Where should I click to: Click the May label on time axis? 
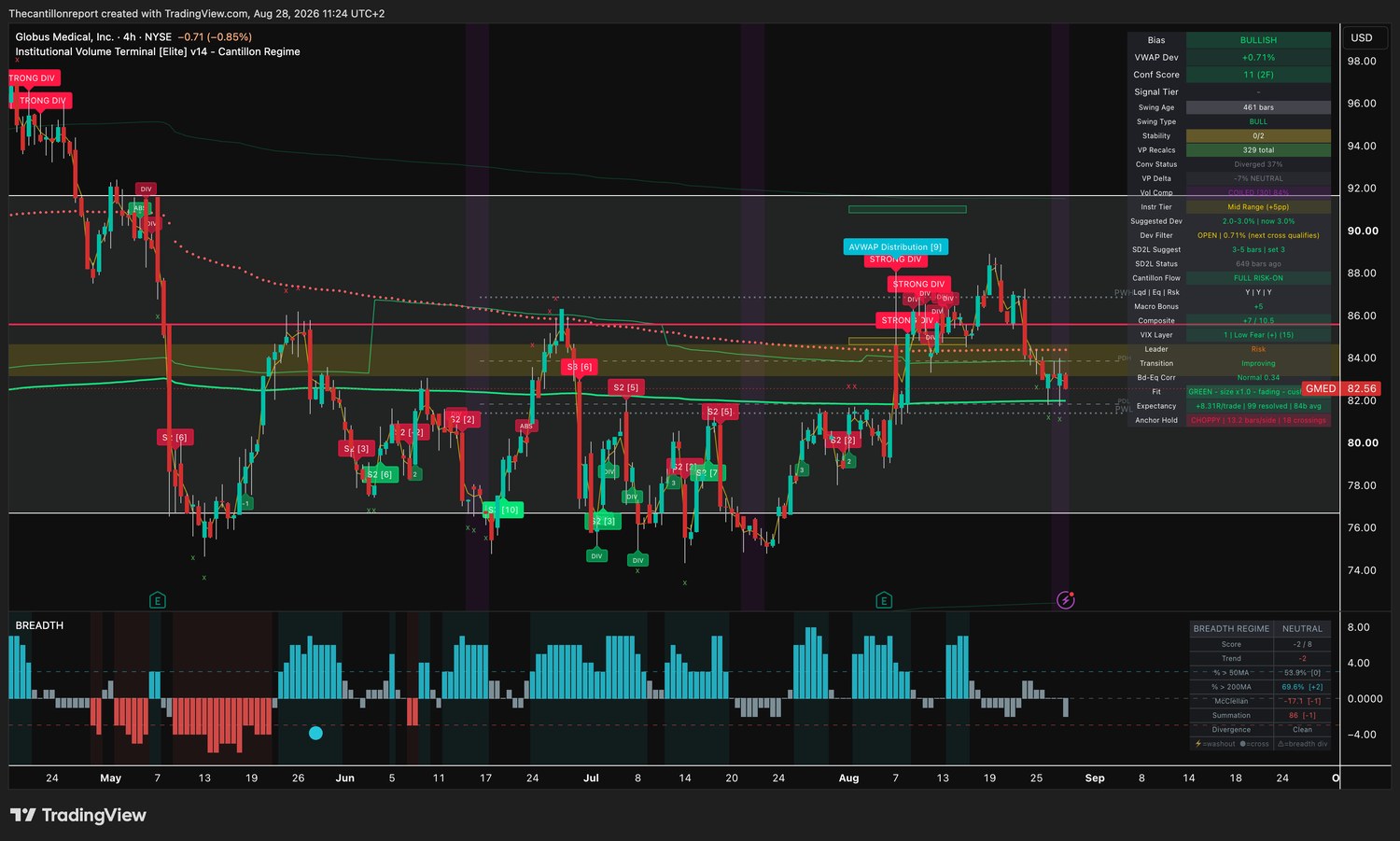[111, 778]
